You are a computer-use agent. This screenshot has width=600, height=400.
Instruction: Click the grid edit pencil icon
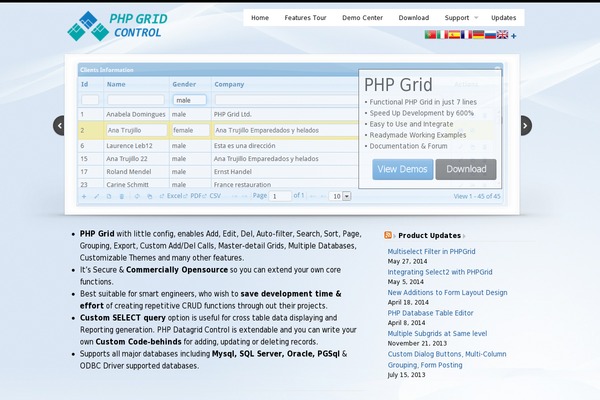pyautogui.click(x=96, y=196)
